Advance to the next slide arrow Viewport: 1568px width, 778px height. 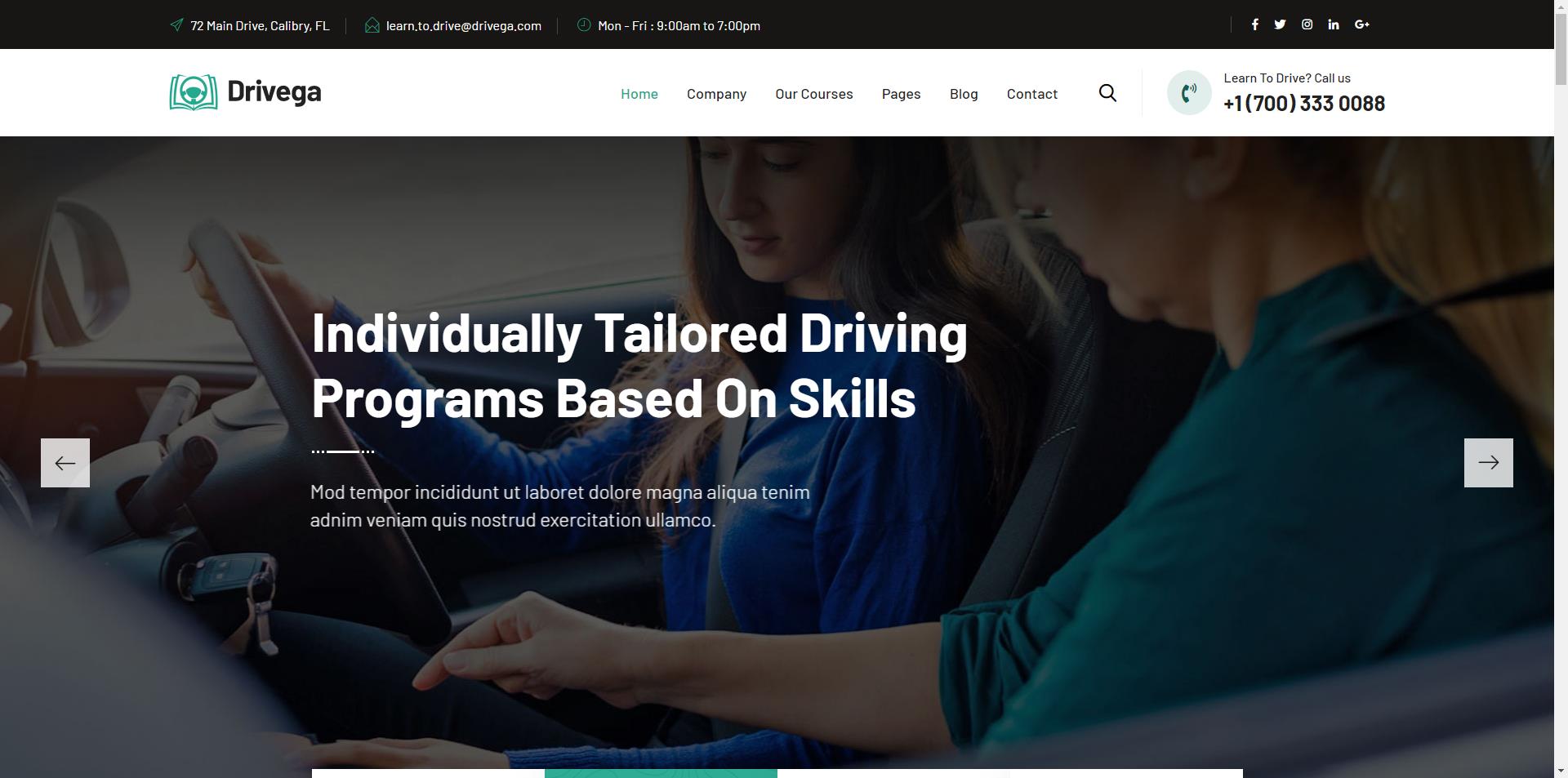[x=1488, y=463]
